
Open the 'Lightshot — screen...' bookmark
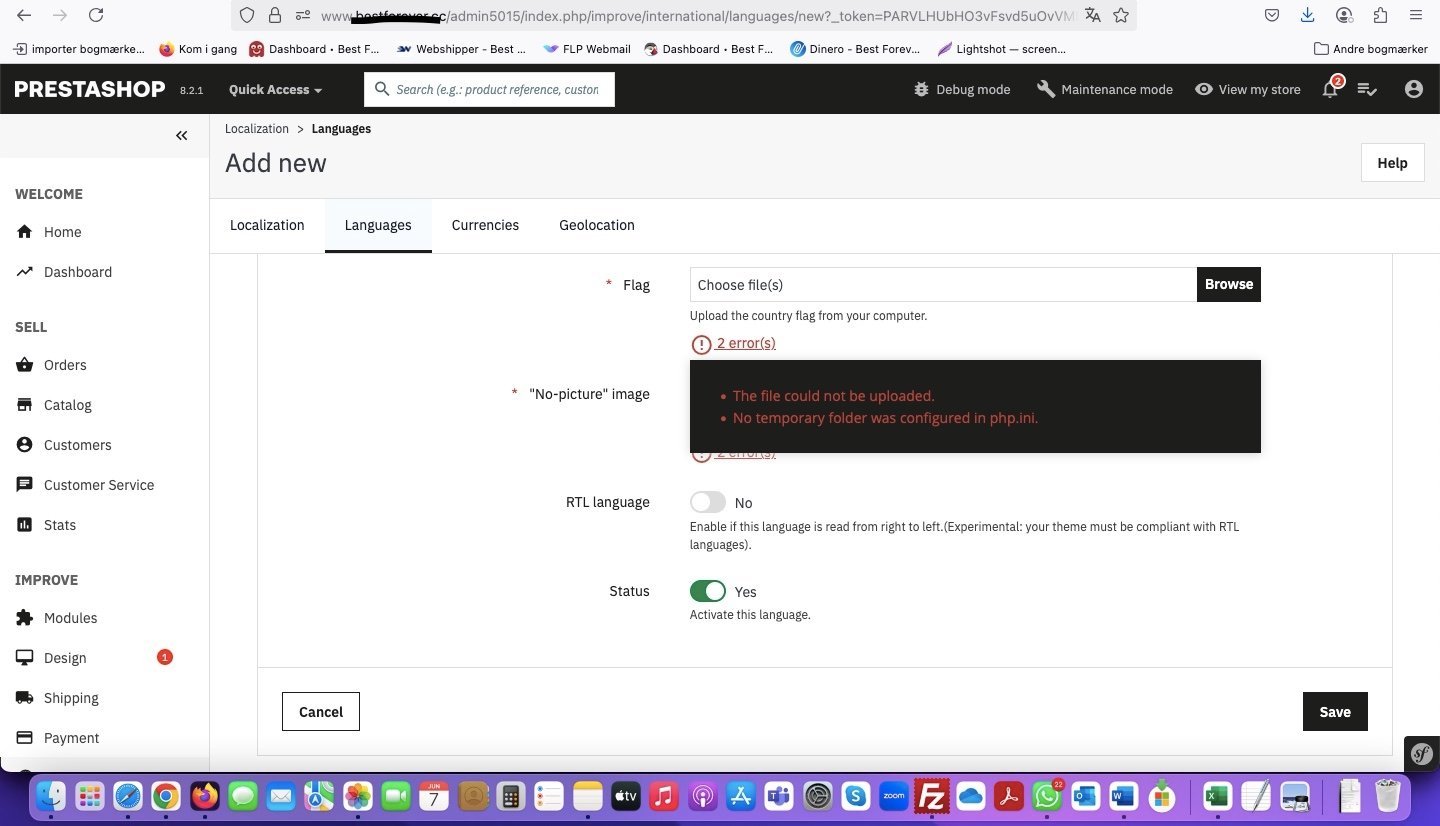[1001, 48]
